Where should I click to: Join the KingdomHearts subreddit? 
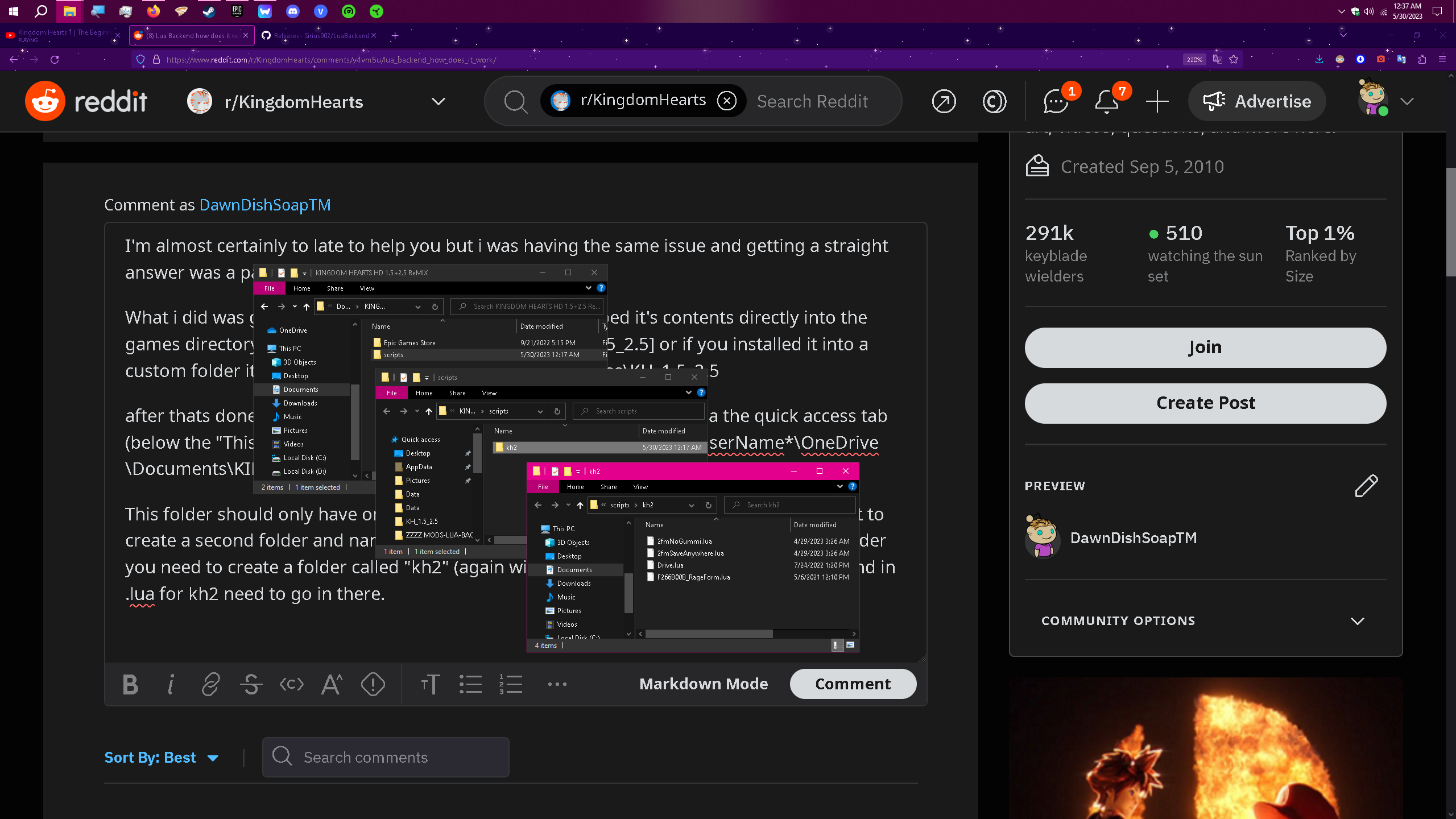[x=1205, y=347]
